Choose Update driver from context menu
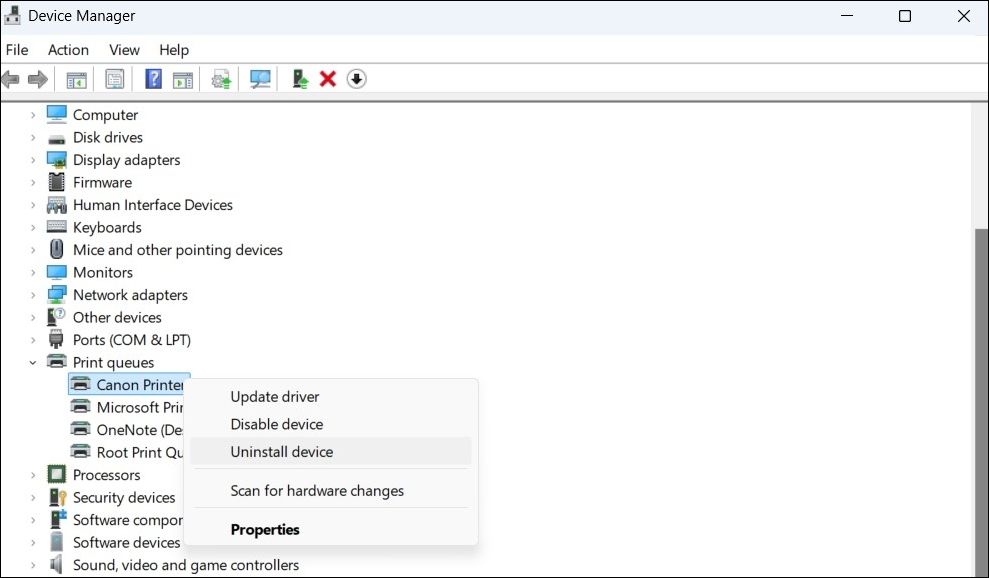 click(275, 396)
